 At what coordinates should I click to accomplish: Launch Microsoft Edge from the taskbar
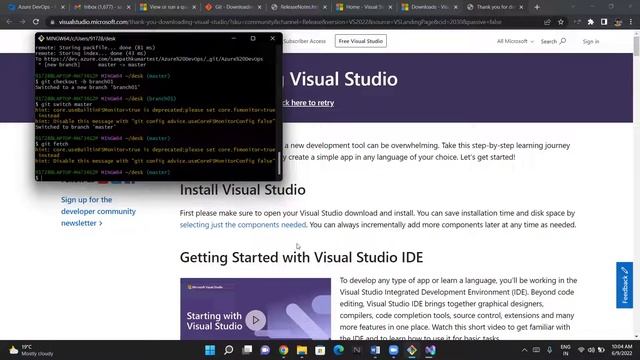338,350
